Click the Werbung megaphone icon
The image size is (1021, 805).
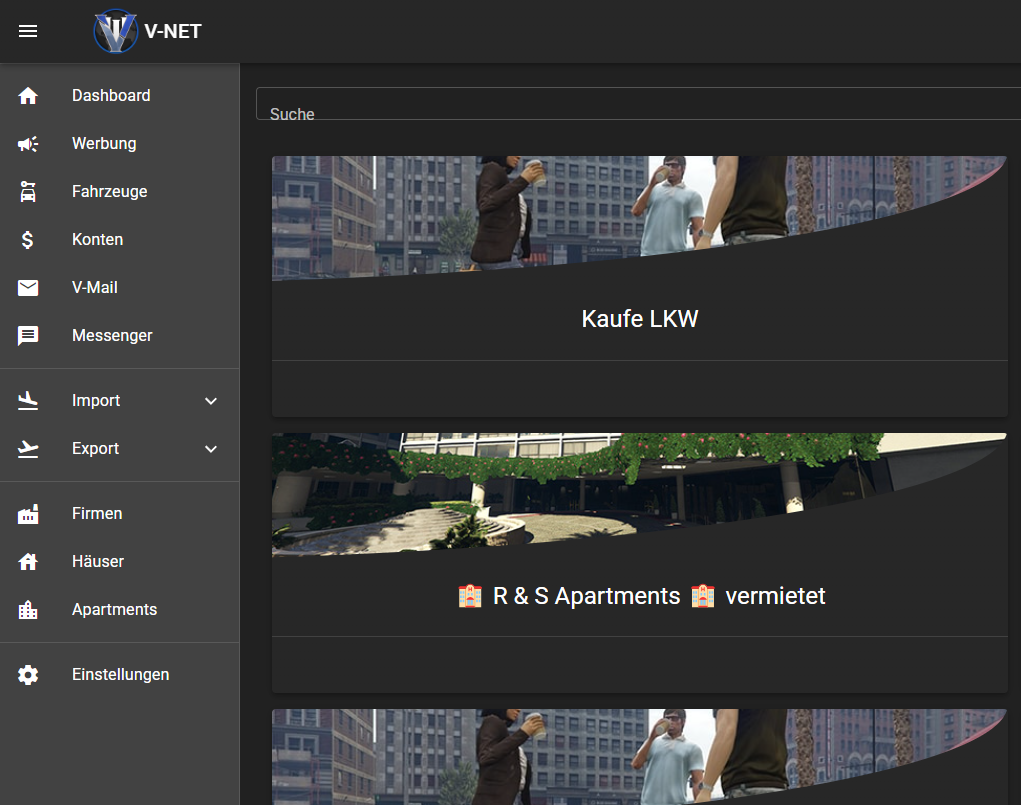[28, 144]
